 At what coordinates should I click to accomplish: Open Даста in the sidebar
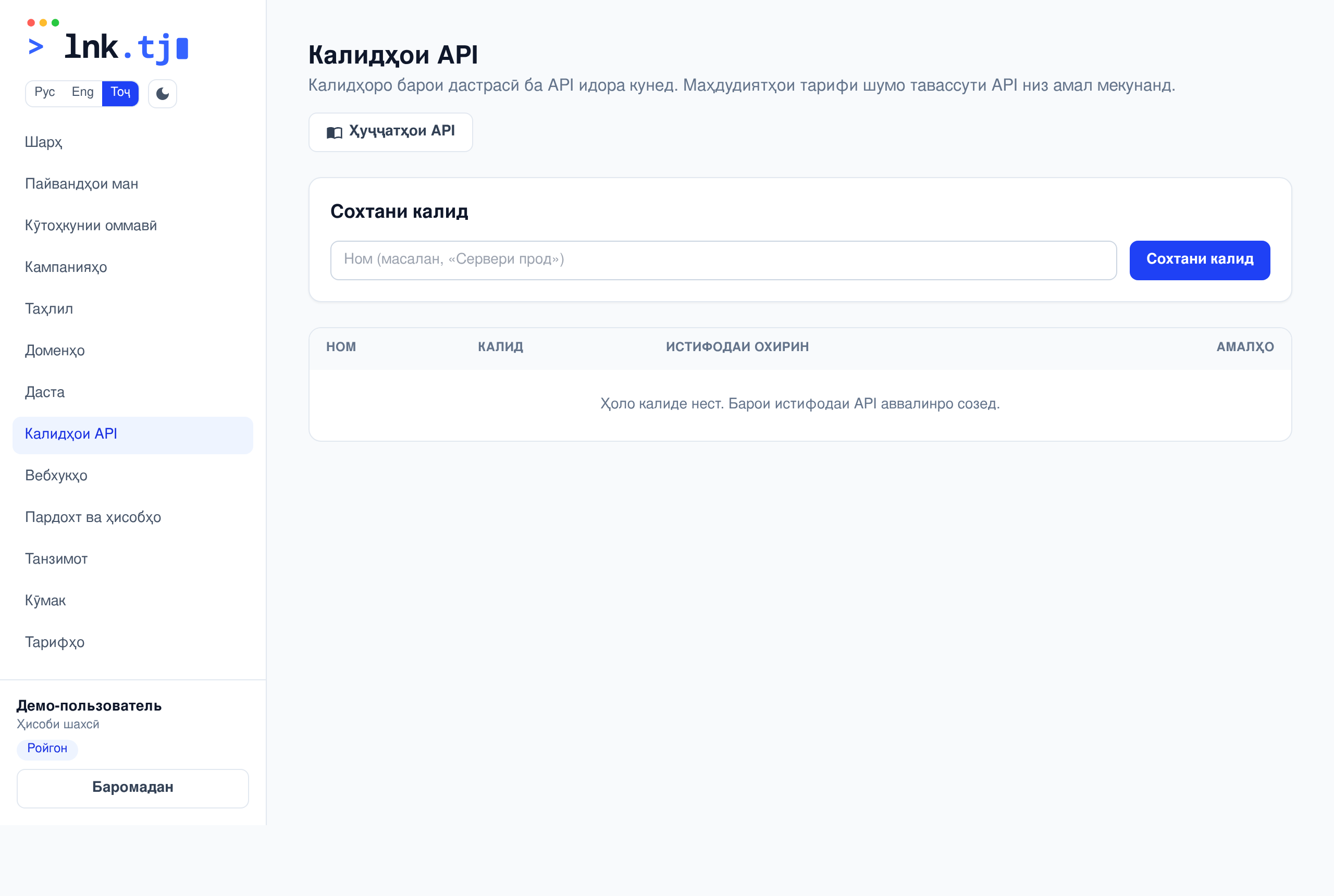coord(132,393)
